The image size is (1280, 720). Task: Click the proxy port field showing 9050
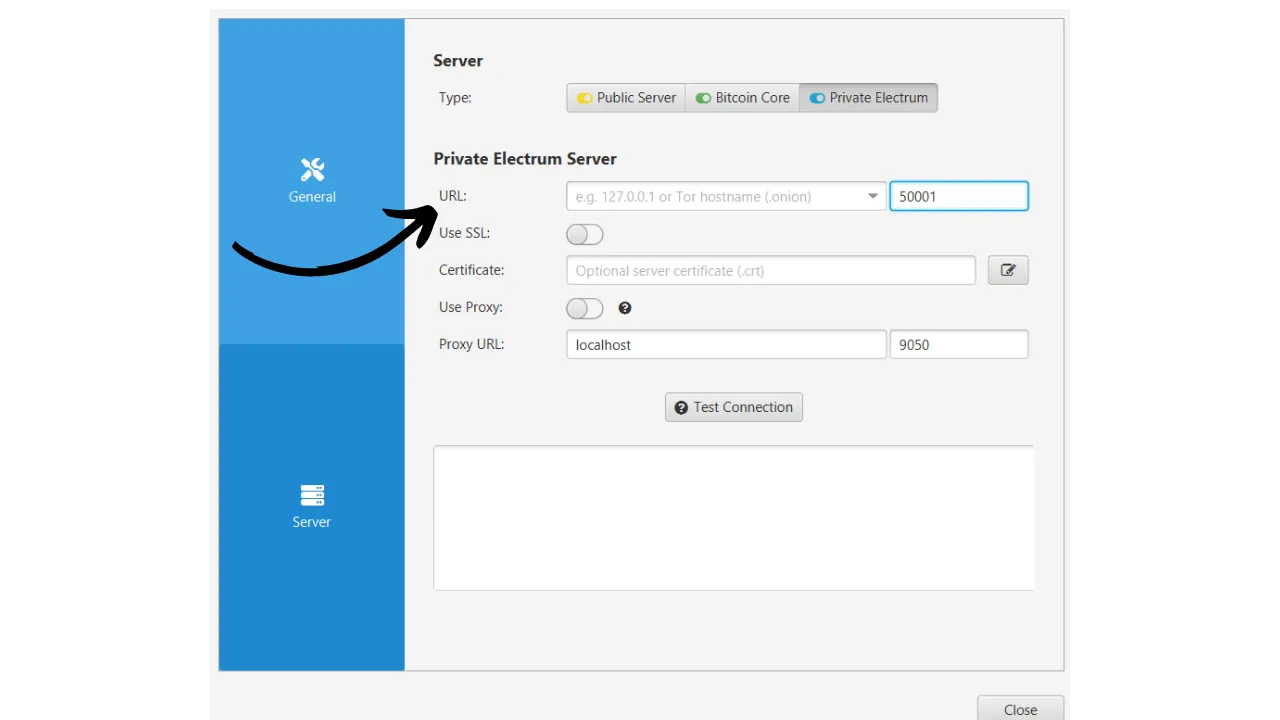pyautogui.click(x=958, y=345)
